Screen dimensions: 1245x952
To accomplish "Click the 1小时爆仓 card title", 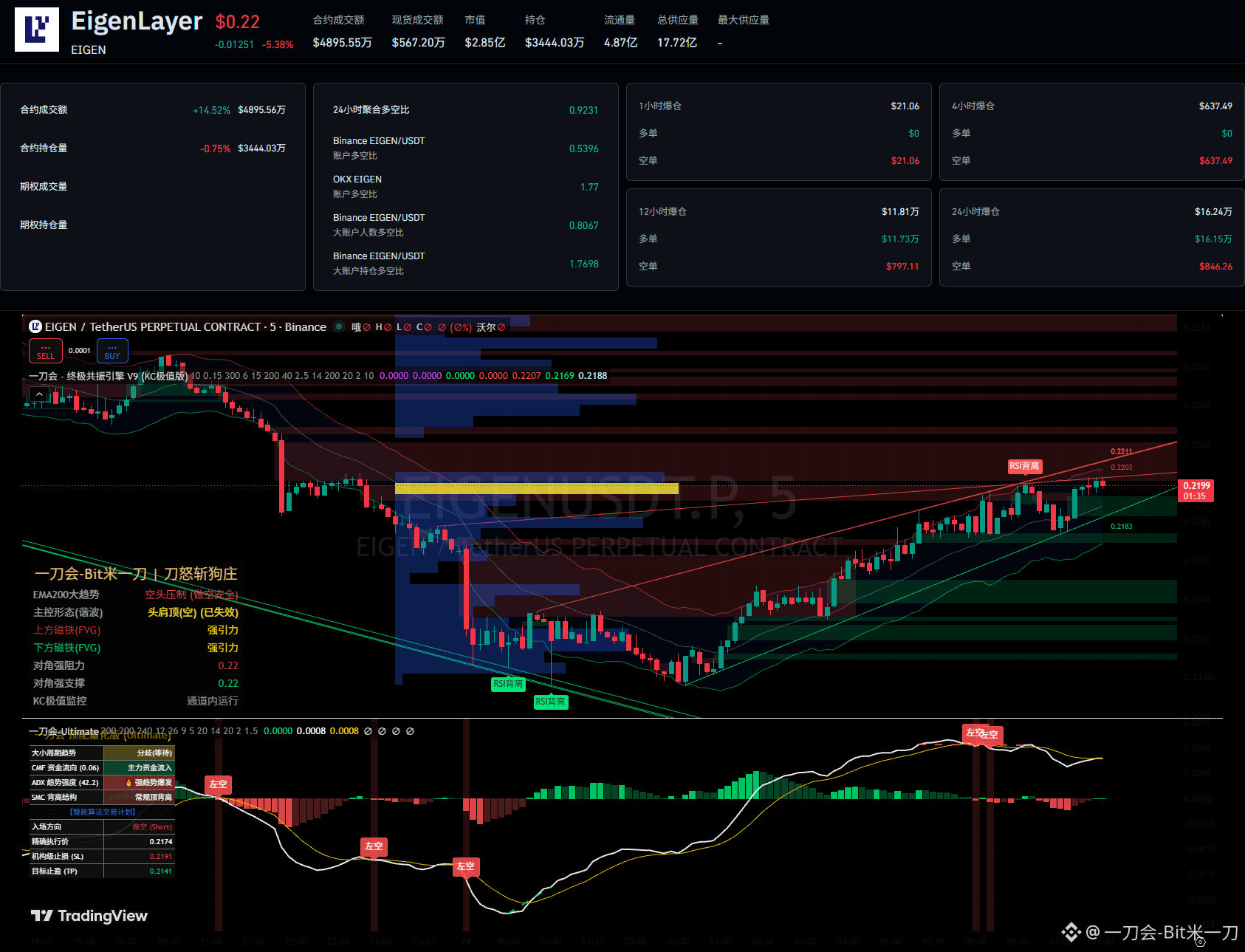I will click(660, 106).
